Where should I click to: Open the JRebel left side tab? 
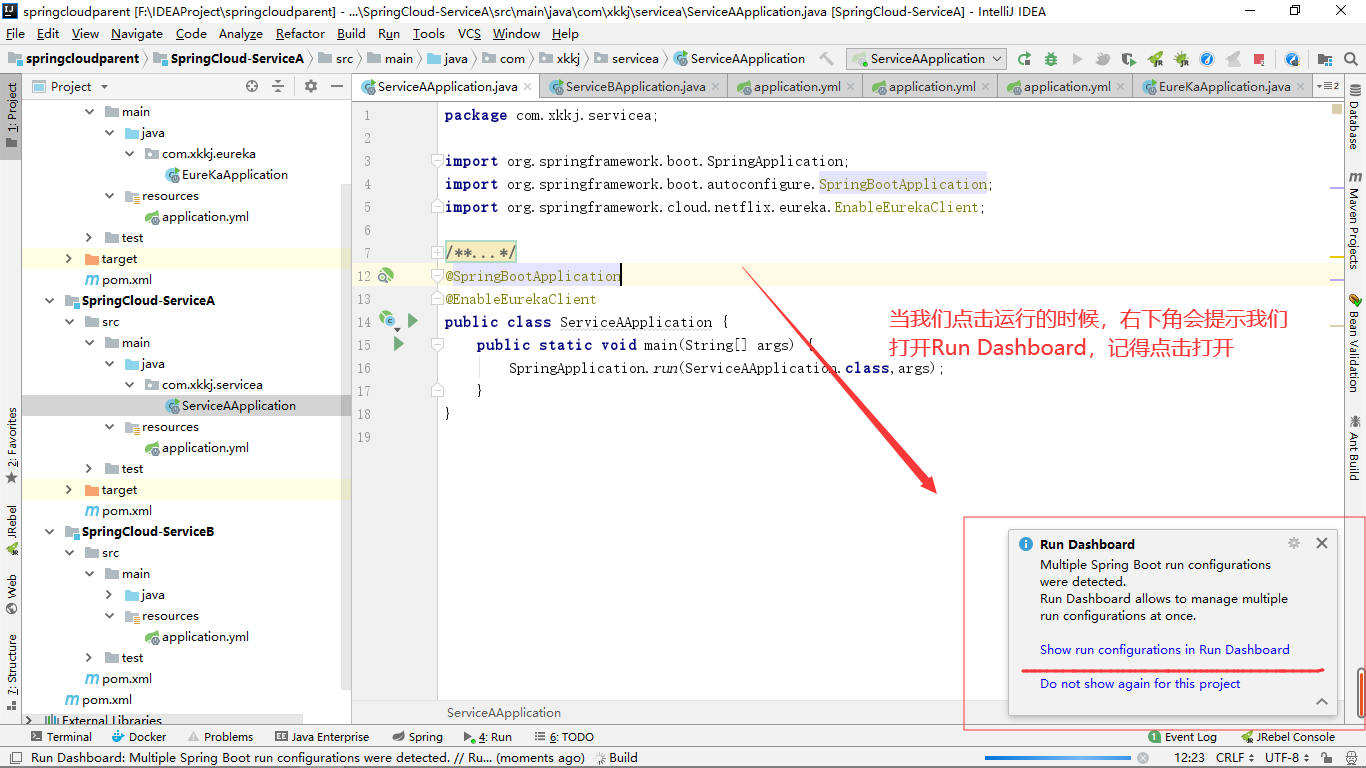[11, 530]
